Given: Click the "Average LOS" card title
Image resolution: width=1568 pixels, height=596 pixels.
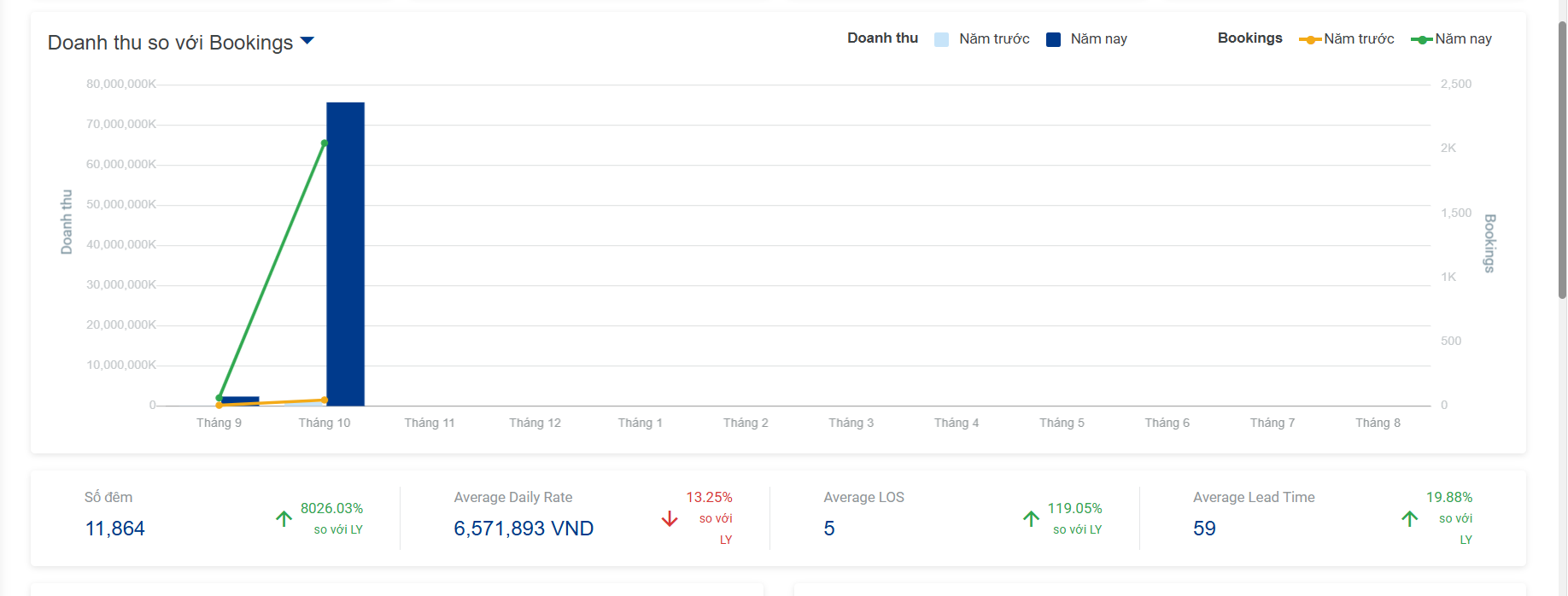Looking at the screenshot, I should [863, 497].
